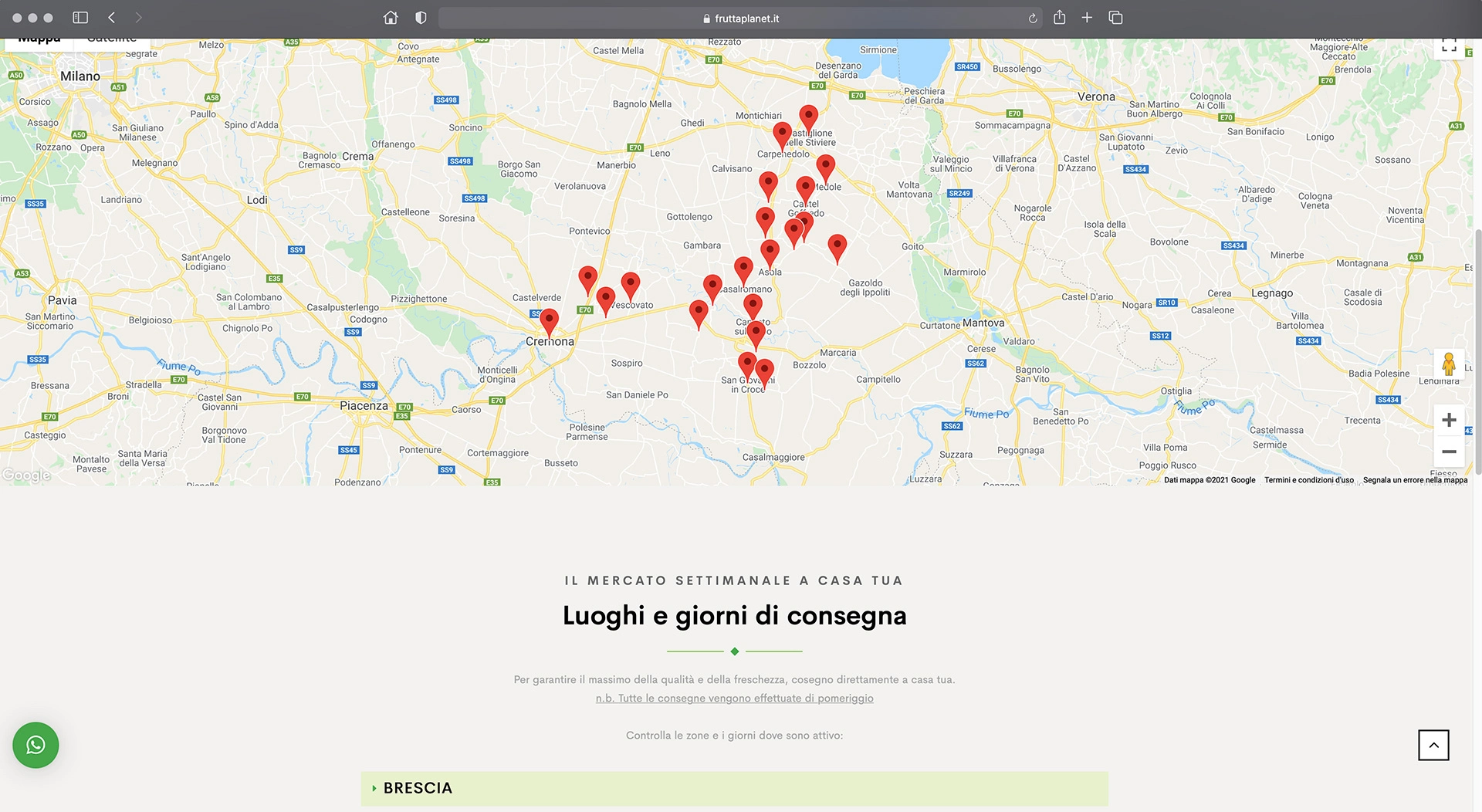
Task: Open the Safari home page
Action: [x=391, y=18]
